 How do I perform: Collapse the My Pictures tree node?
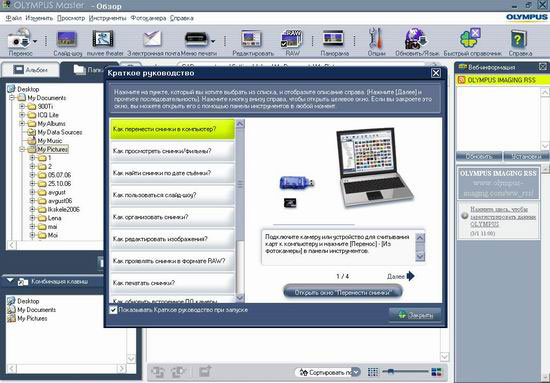pyautogui.click(x=22, y=149)
